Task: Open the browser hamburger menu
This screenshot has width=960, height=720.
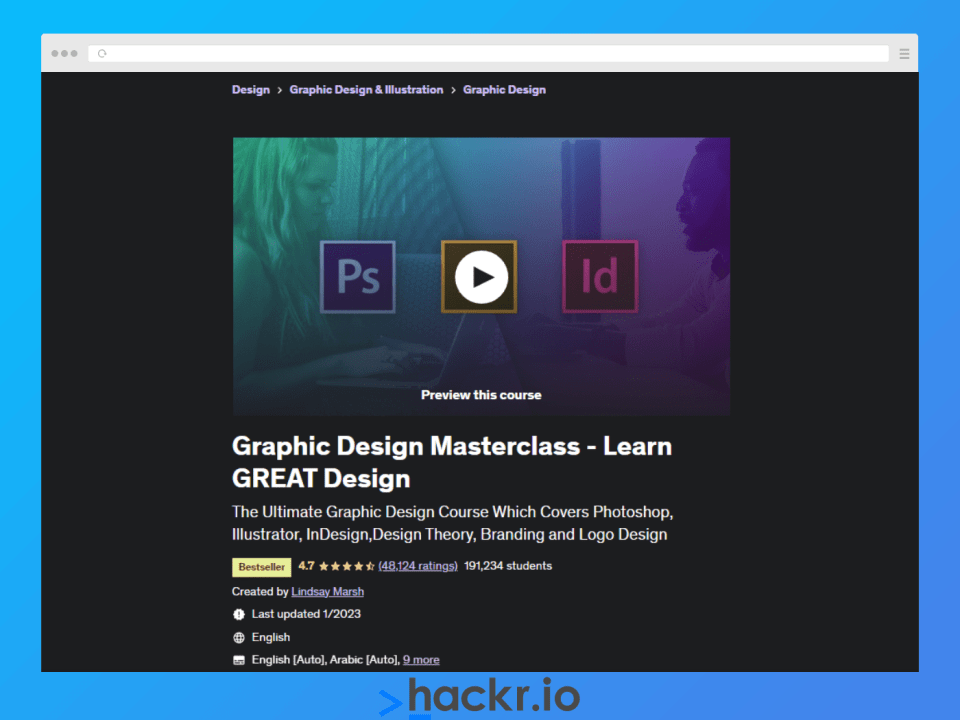Action: pos(903,52)
